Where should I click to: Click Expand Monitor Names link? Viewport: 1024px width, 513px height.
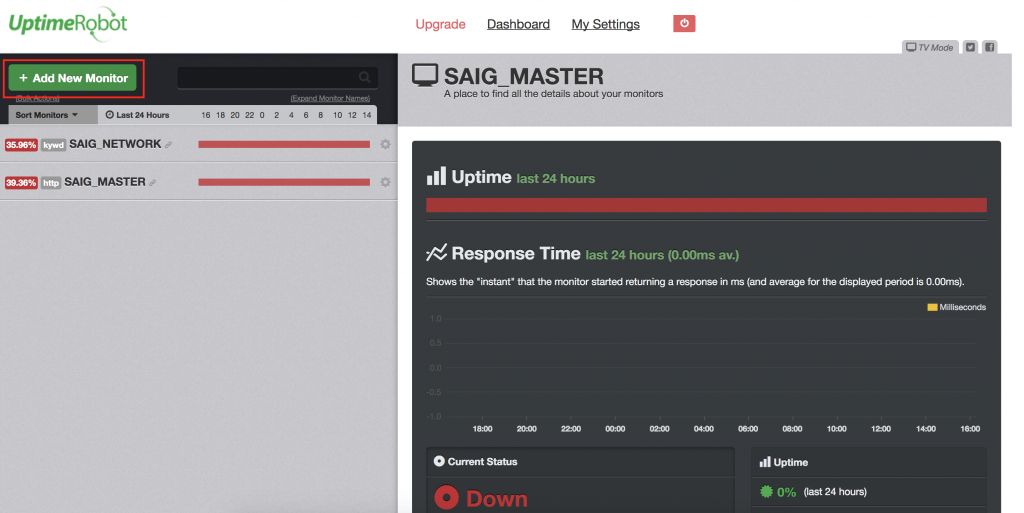click(x=330, y=98)
